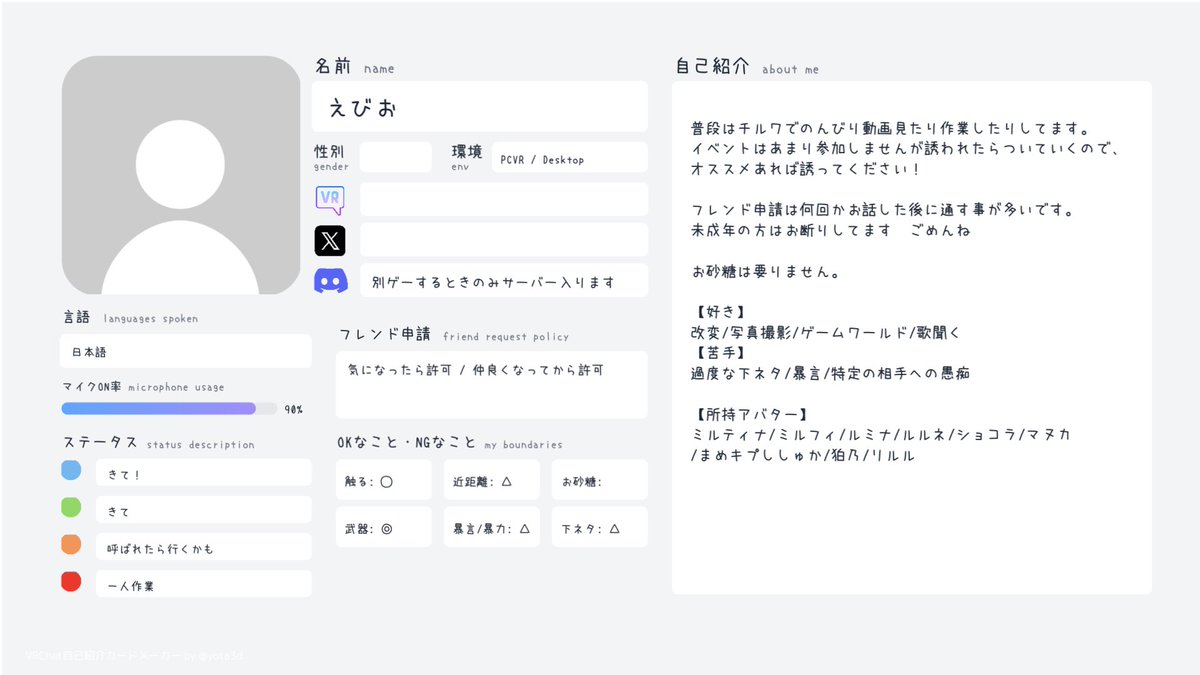Toggle the 武器 boundary marker
The image size is (1200, 675).
384,526
